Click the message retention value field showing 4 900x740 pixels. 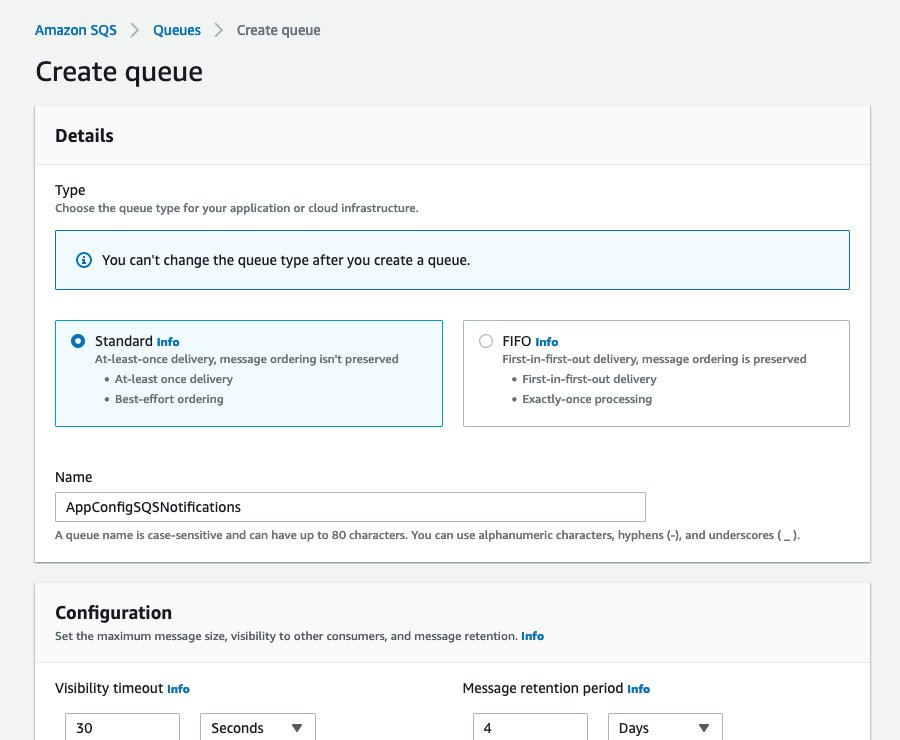click(x=530, y=728)
